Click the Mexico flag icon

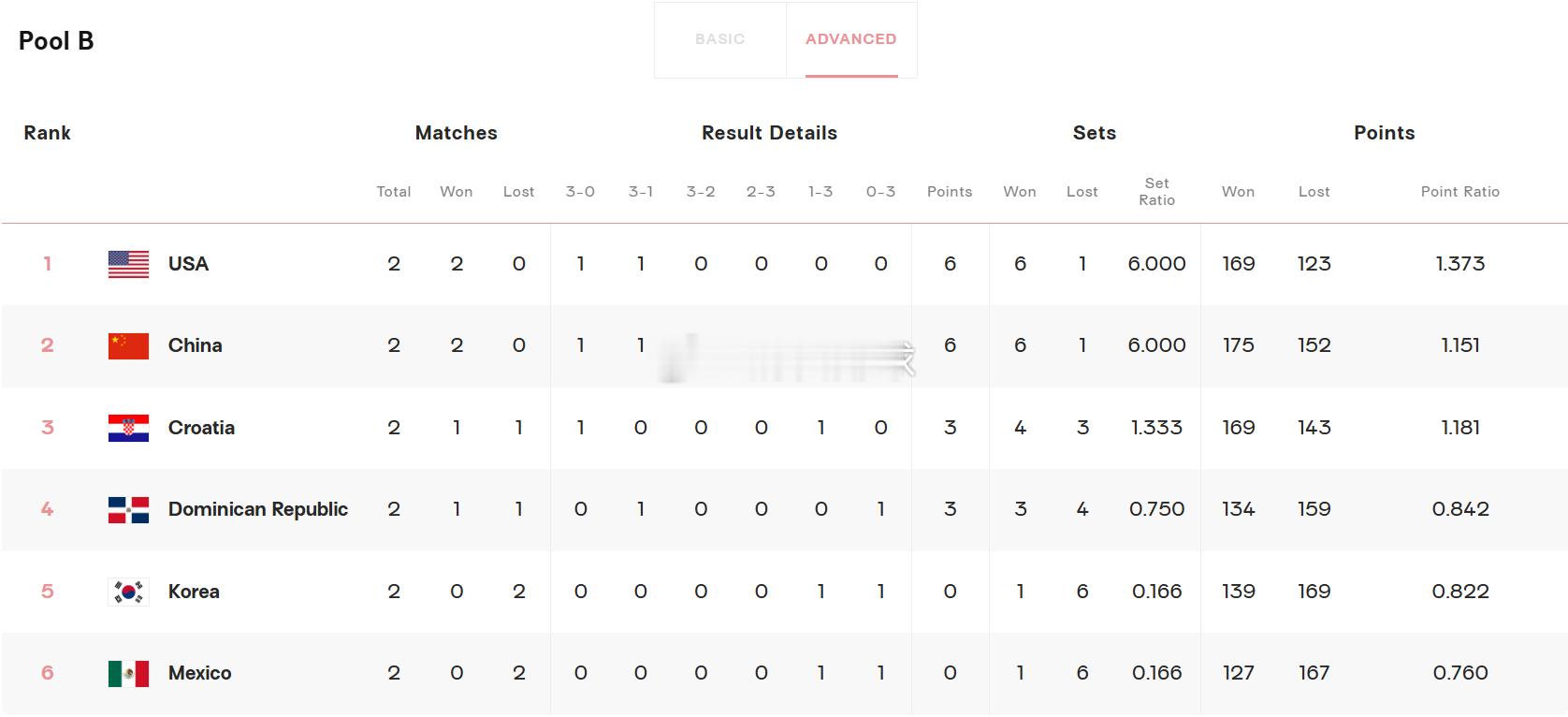pyautogui.click(x=128, y=673)
